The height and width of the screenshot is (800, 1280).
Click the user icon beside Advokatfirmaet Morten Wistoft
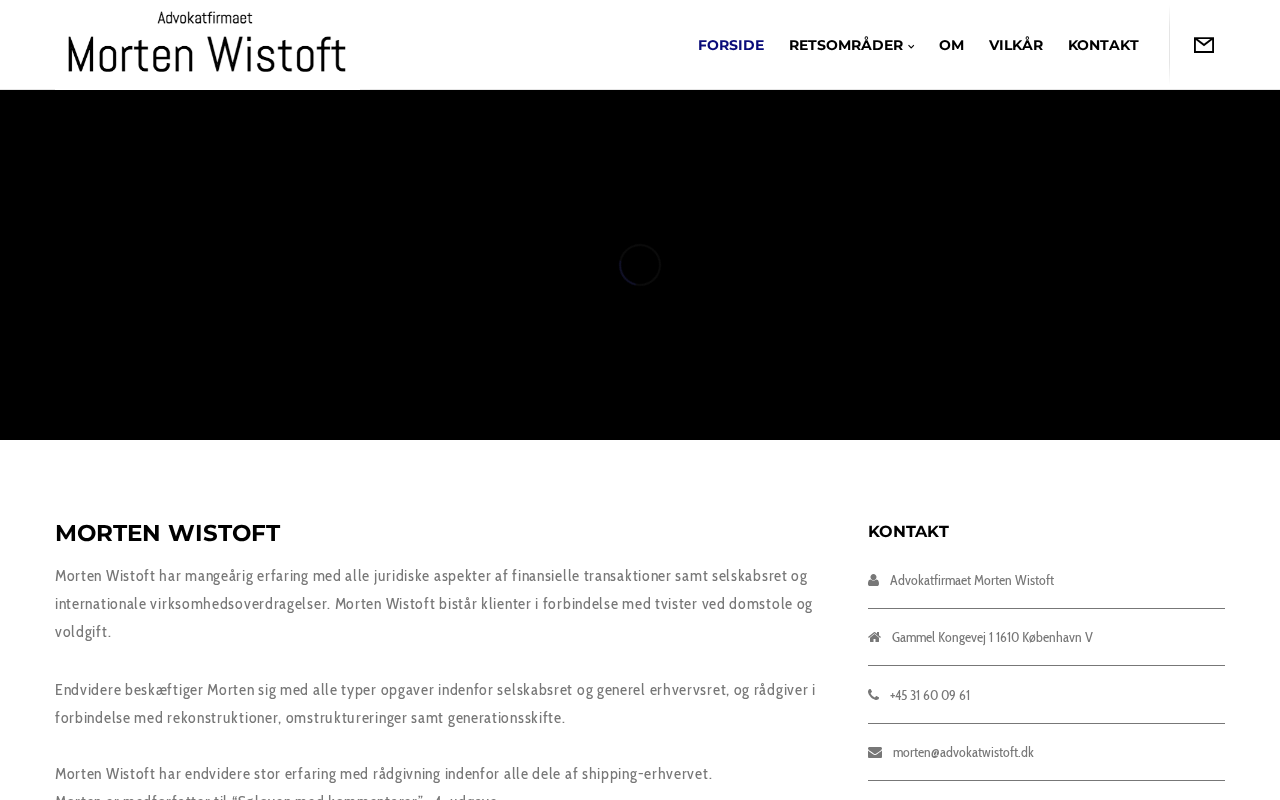coord(873,580)
